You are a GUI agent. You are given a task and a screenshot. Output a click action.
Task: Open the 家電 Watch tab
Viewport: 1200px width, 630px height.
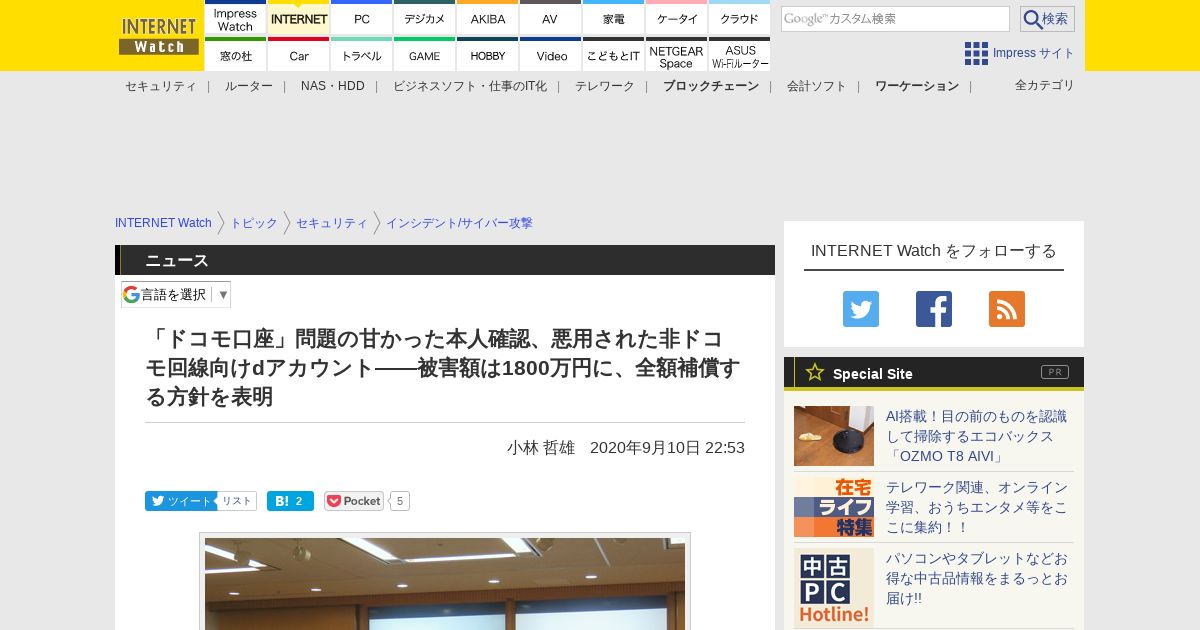tap(614, 18)
